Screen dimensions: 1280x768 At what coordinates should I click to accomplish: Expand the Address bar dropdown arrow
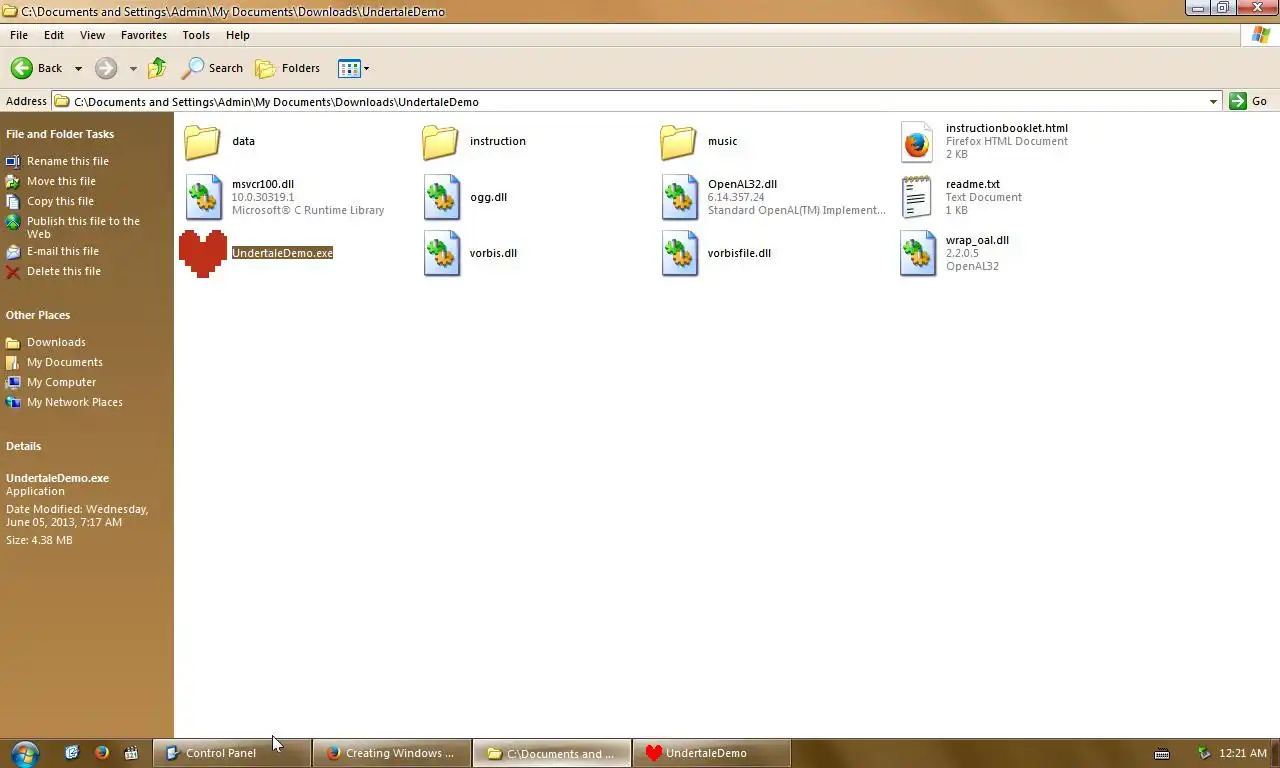tap(1213, 101)
